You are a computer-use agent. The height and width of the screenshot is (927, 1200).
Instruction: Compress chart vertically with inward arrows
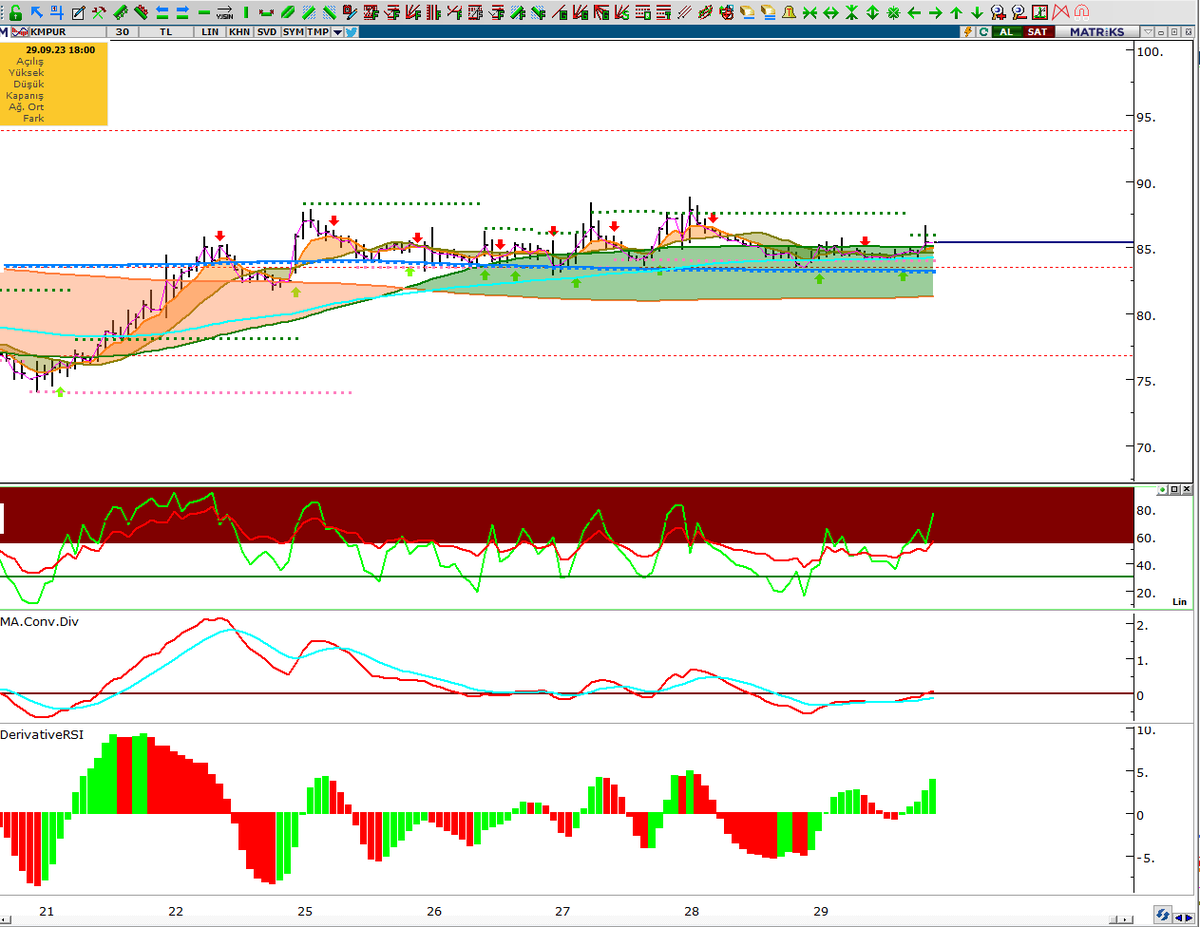[851, 13]
